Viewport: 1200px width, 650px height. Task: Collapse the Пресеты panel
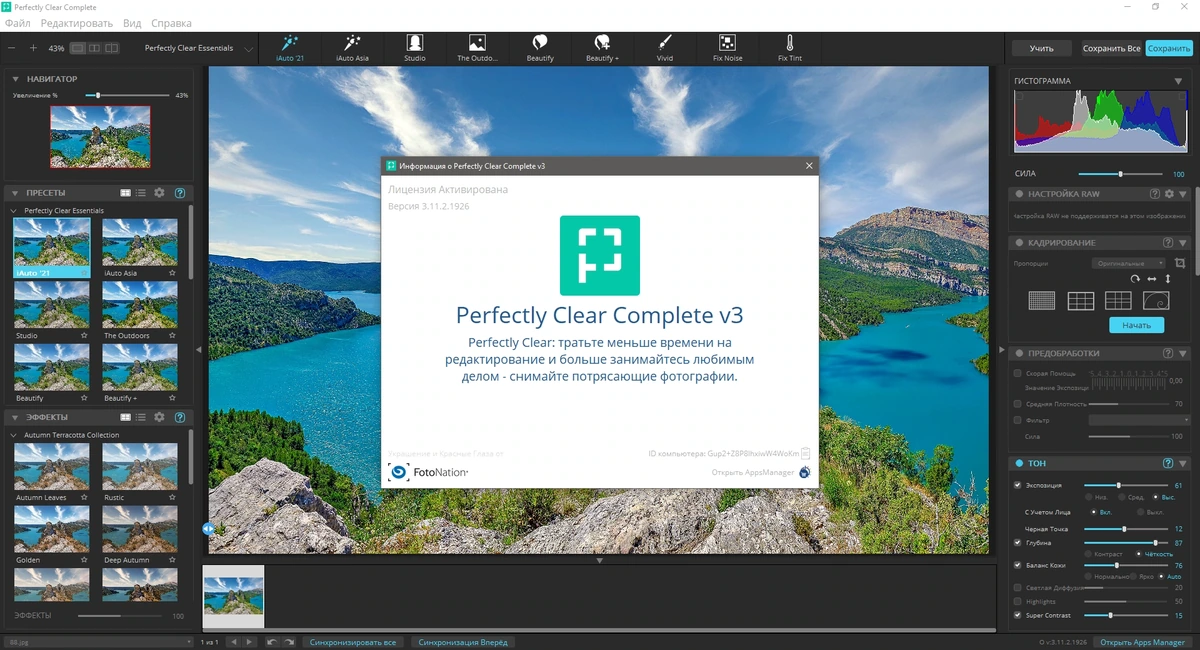click(16, 192)
